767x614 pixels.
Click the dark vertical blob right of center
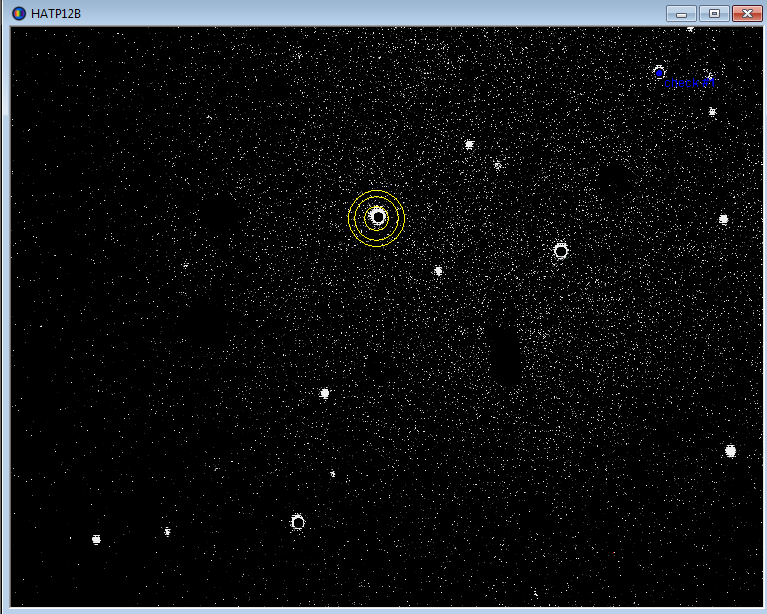point(505,355)
